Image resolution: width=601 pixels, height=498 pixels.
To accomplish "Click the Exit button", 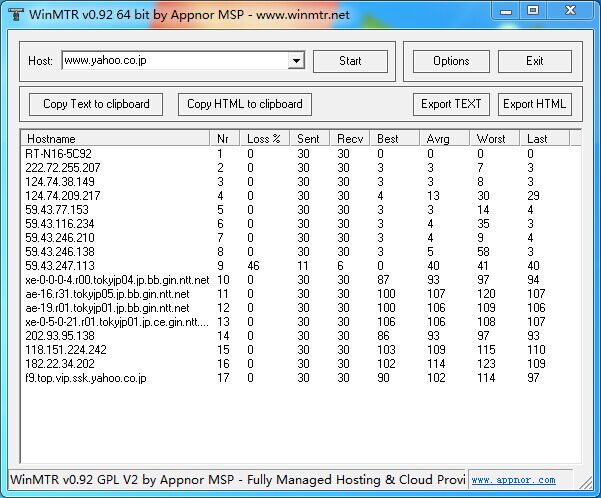I will (x=535, y=61).
